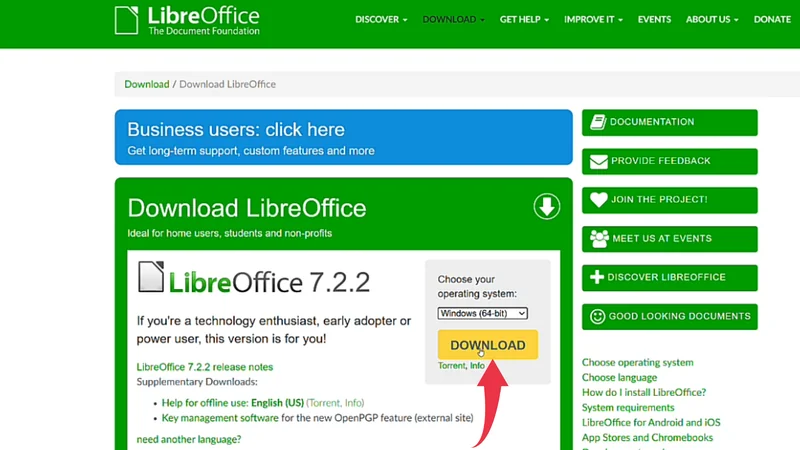Click the Meet Us at Events people icon
This screenshot has width=800, height=450.
coord(598,239)
